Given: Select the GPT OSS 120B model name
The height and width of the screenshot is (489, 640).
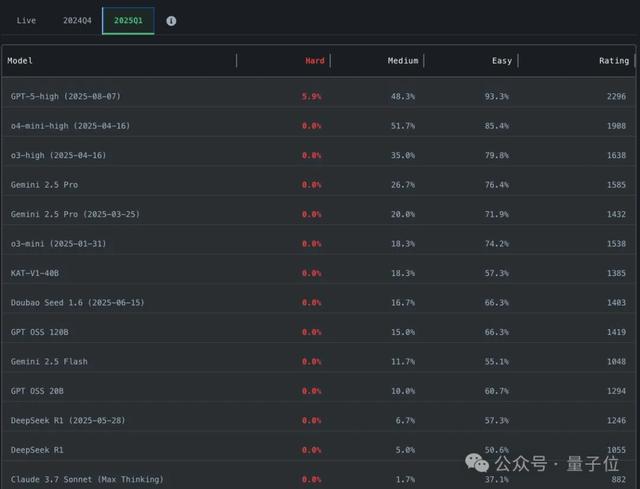Looking at the screenshot, I should [x=40, y=332].
